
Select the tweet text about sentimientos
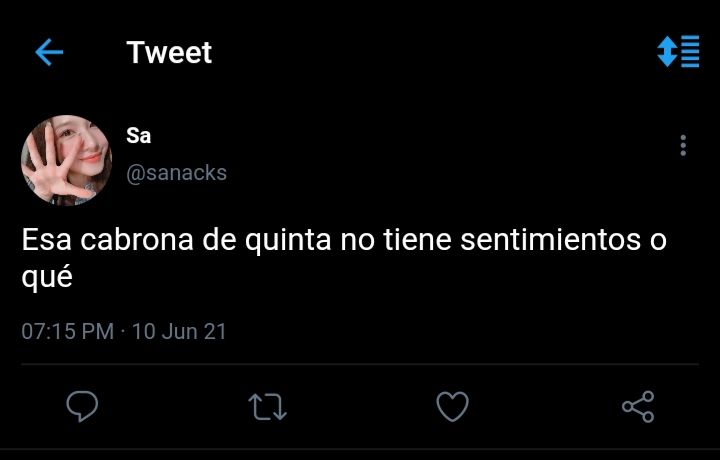click(x=344, y=258)
